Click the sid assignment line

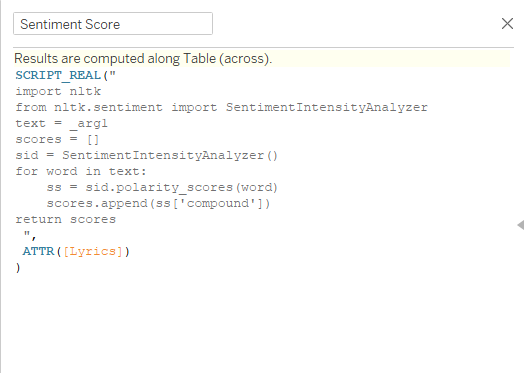147,156
